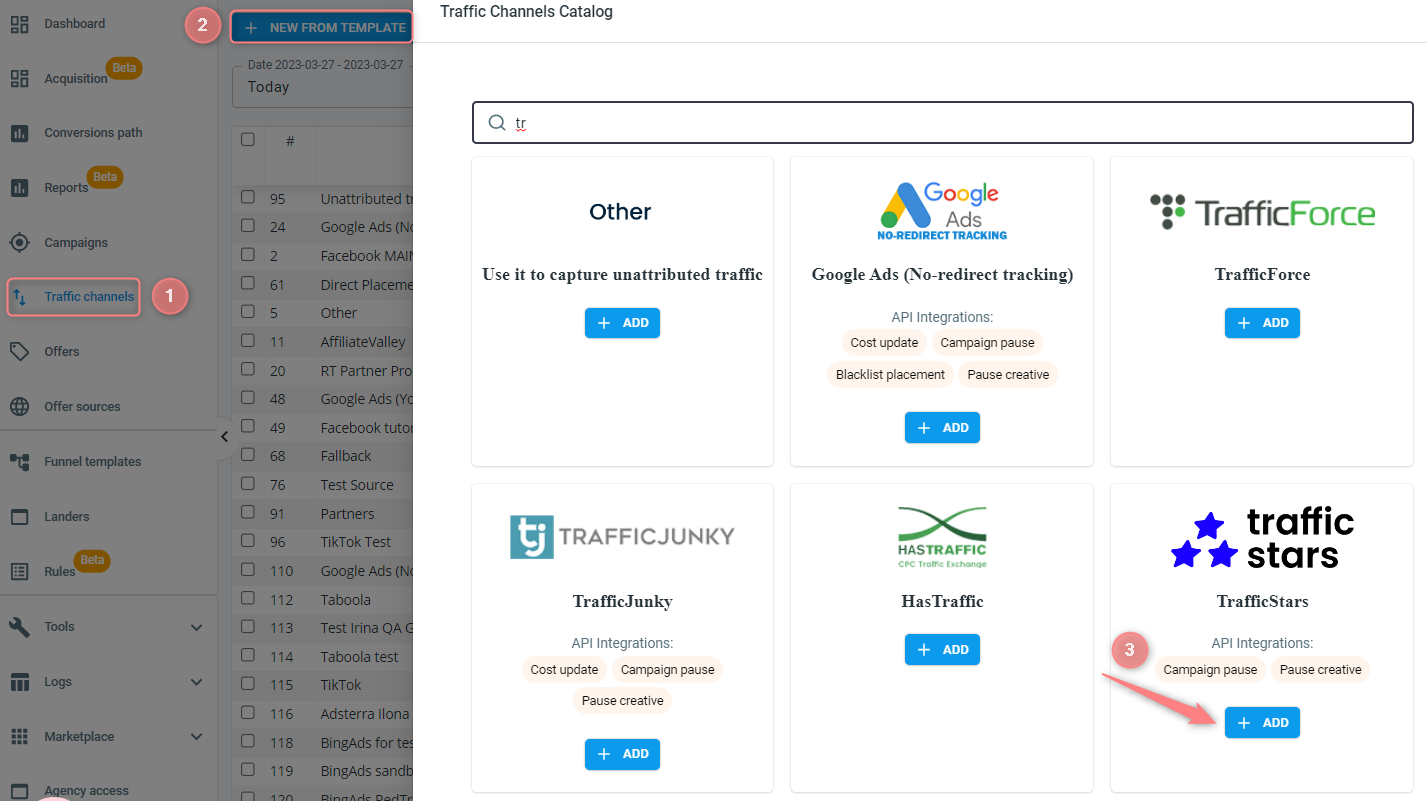This screenshot has height=801, width=1427.
Task: Open the Funnel templates menu item
Action: point(93,462)
